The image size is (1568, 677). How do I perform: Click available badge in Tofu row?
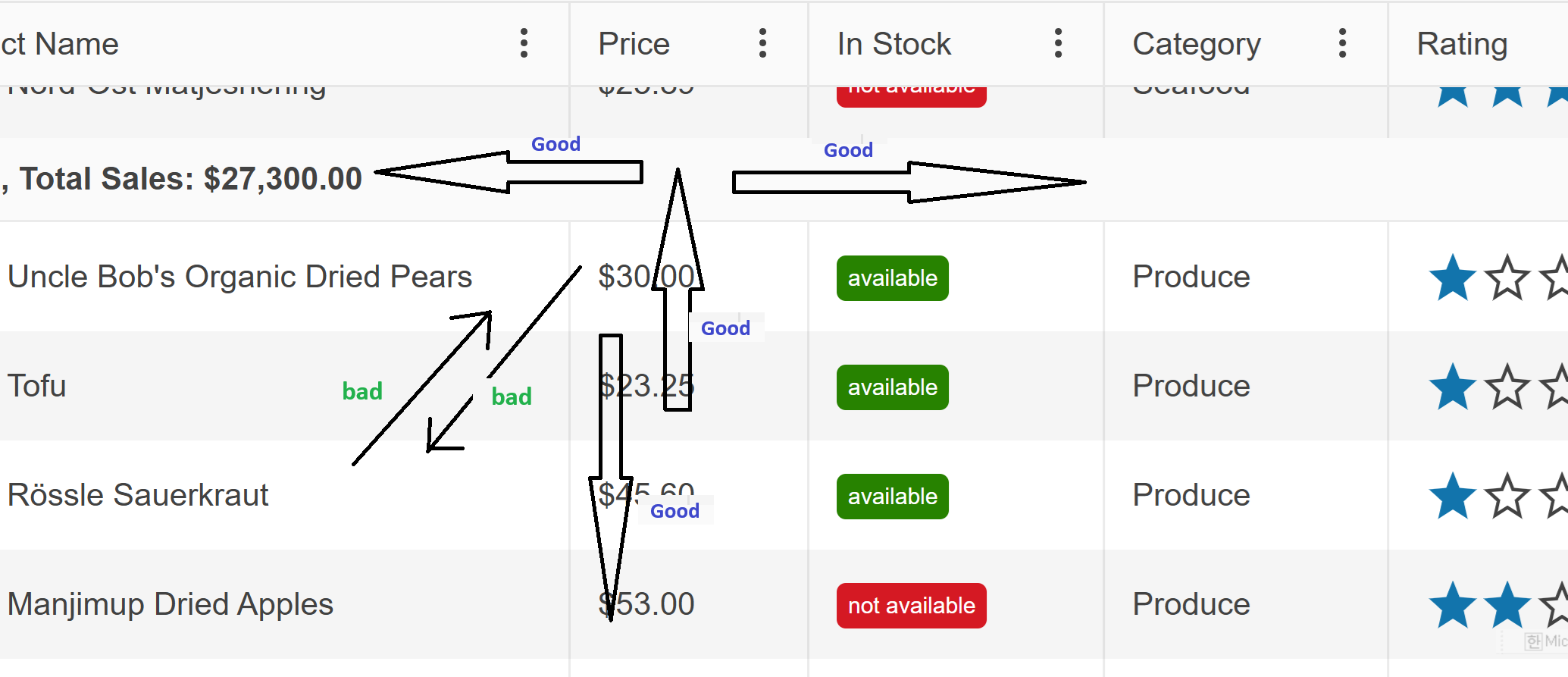pyautogui.click(x=892, y=387)
